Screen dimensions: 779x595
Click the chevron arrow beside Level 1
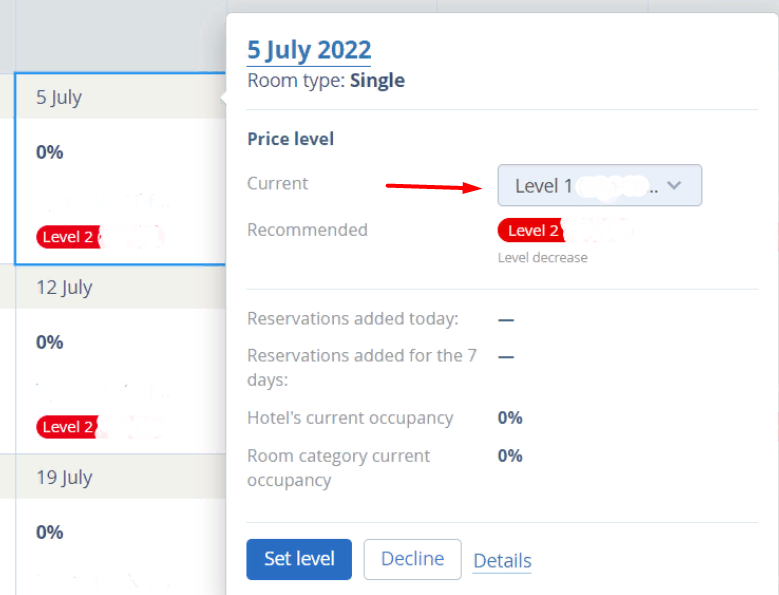coord(674,185)
